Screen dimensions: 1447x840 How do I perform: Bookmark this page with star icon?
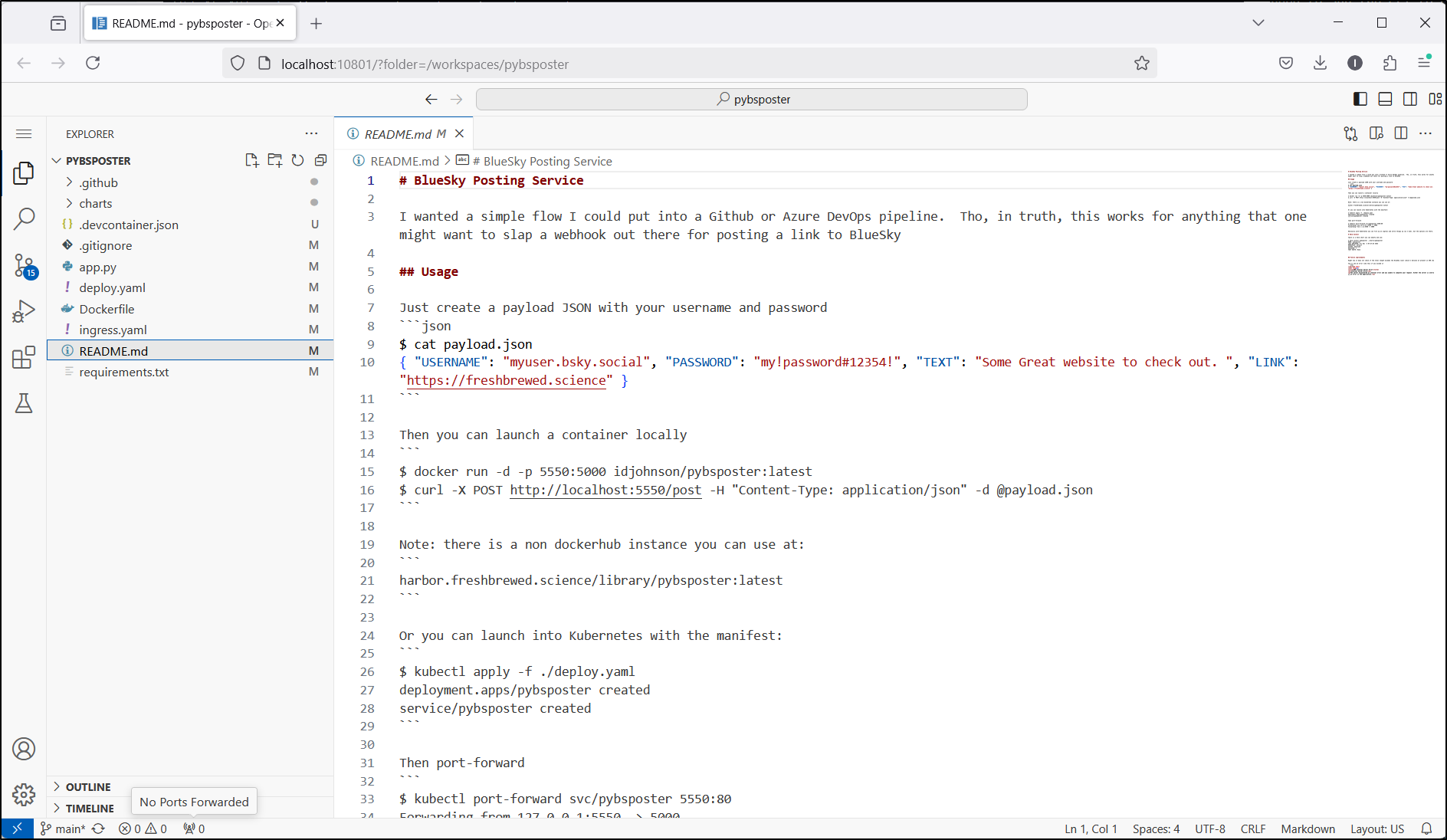(x=1142, y=64)
